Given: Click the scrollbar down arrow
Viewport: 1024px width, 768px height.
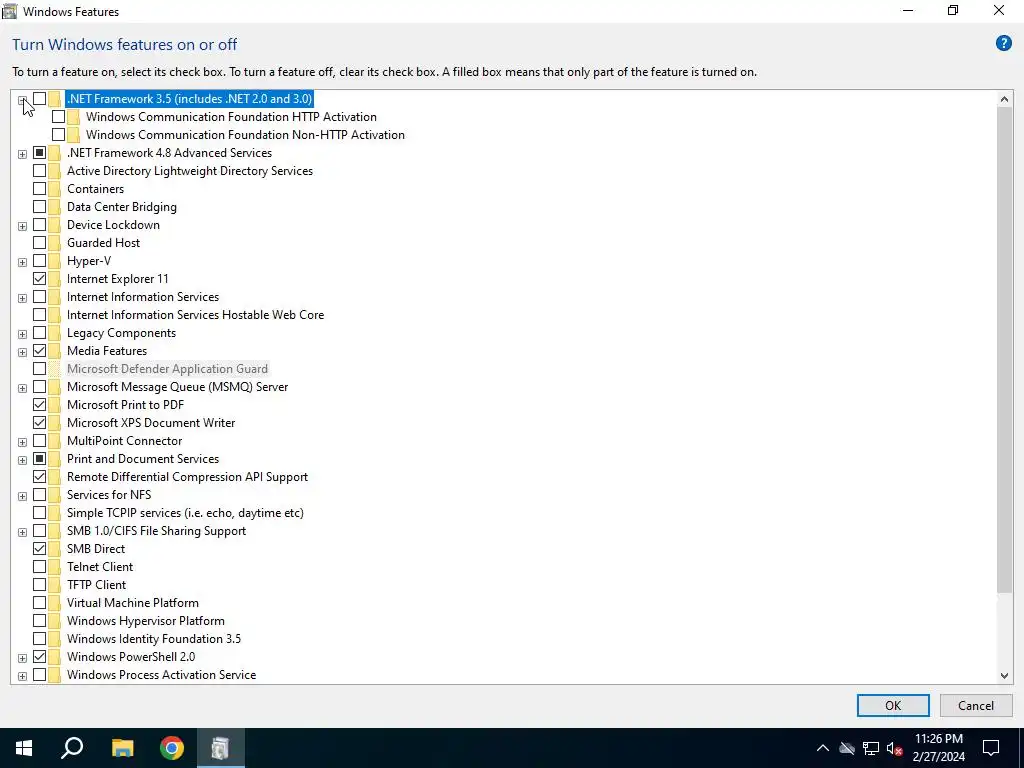Looking at the screenshot, I should tap(1004, 676).
